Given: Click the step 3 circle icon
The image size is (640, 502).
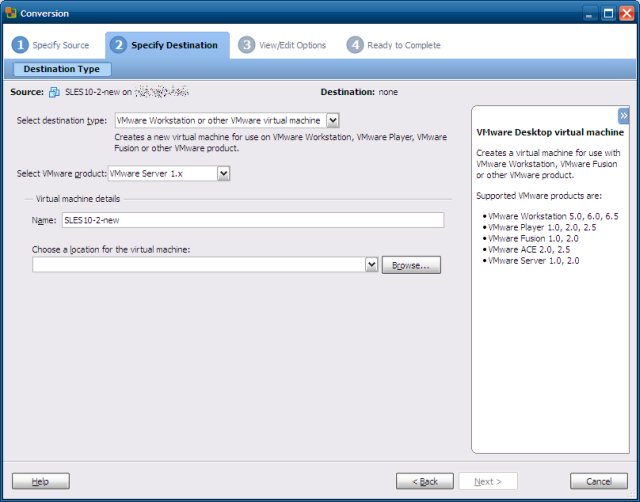Looking at the screenshot, I should tap(247, 45).
